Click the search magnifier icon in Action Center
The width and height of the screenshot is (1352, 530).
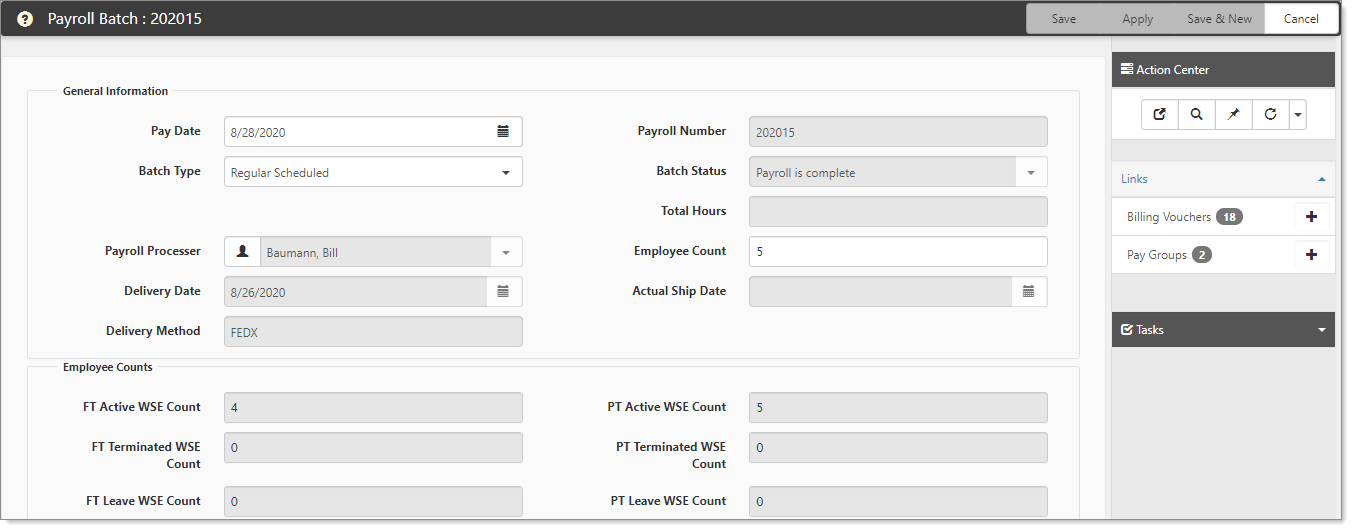1196,114
